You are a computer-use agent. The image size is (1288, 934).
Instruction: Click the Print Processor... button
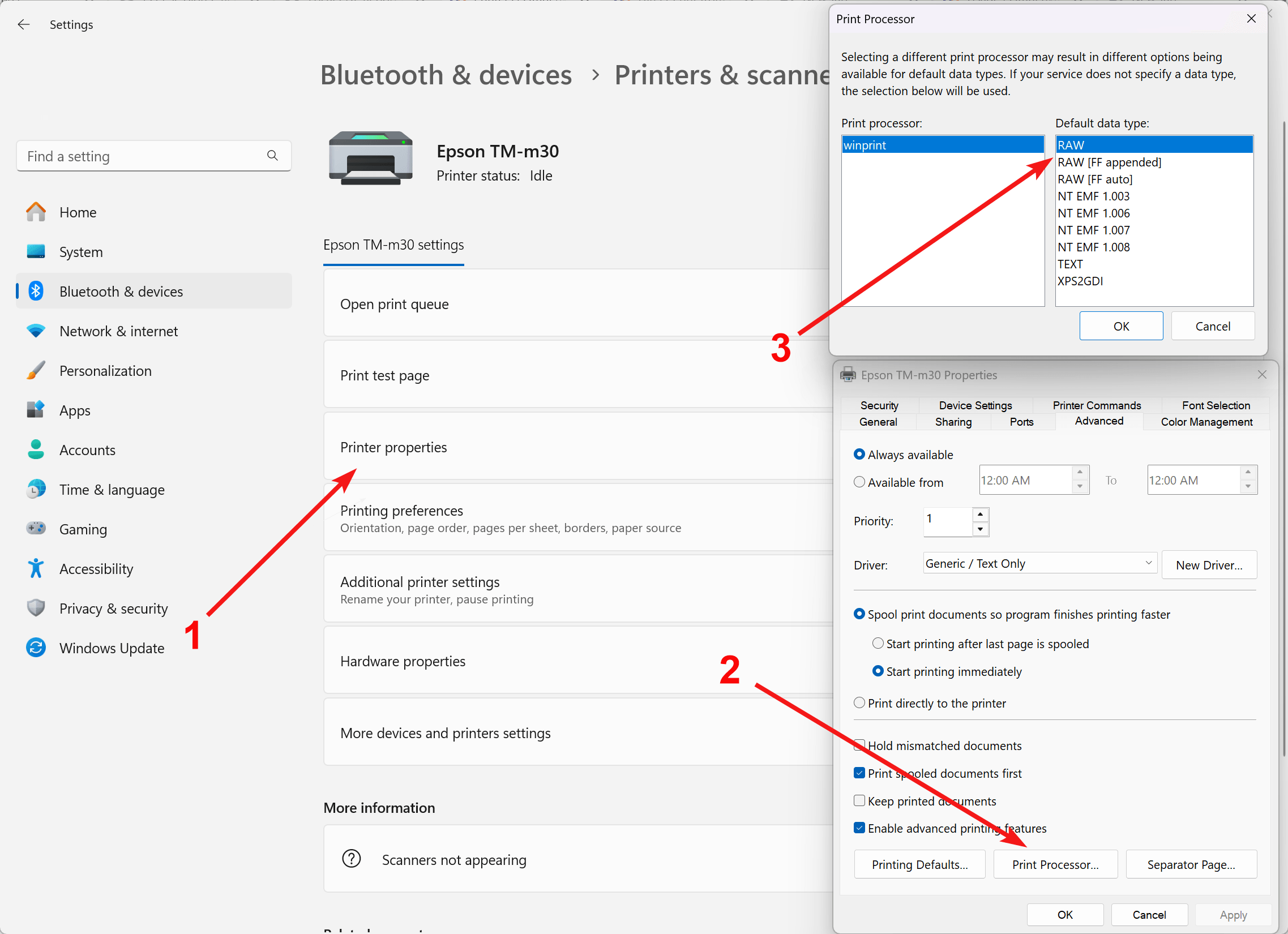(x=1055, y=864)
